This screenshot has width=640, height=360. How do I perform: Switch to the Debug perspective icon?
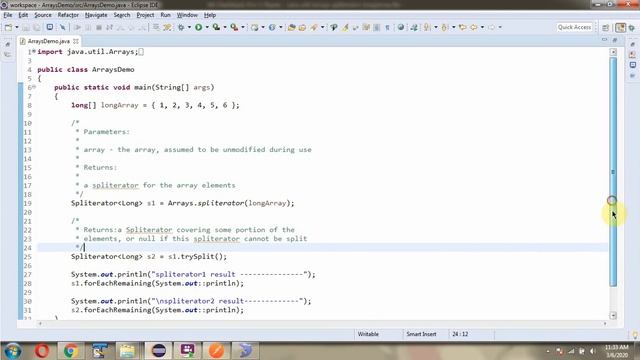click(x=632, y=28)
